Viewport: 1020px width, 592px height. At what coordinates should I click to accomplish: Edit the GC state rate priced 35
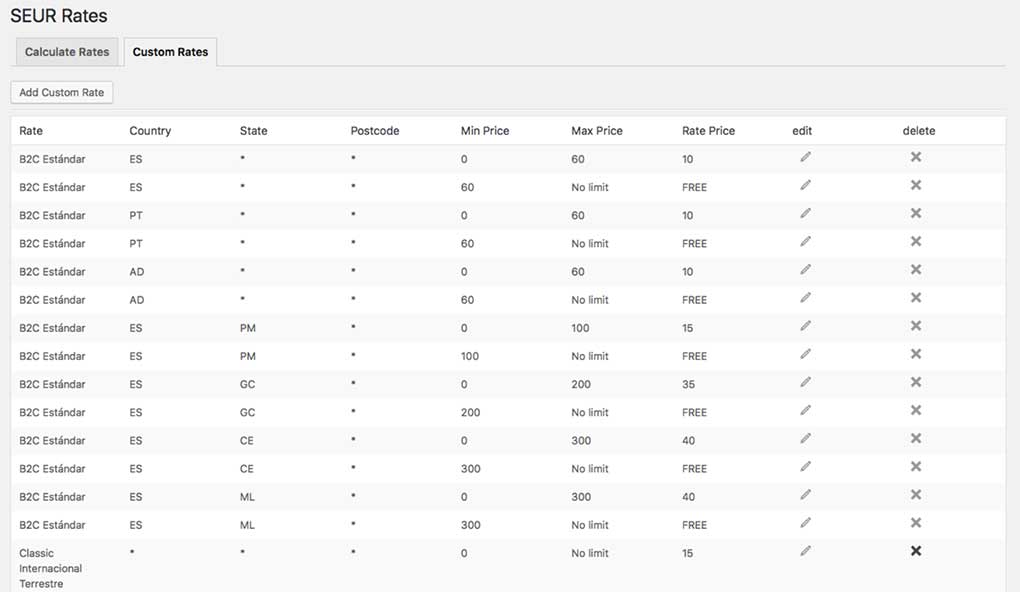pyautogui.click(x=805, y=382)
